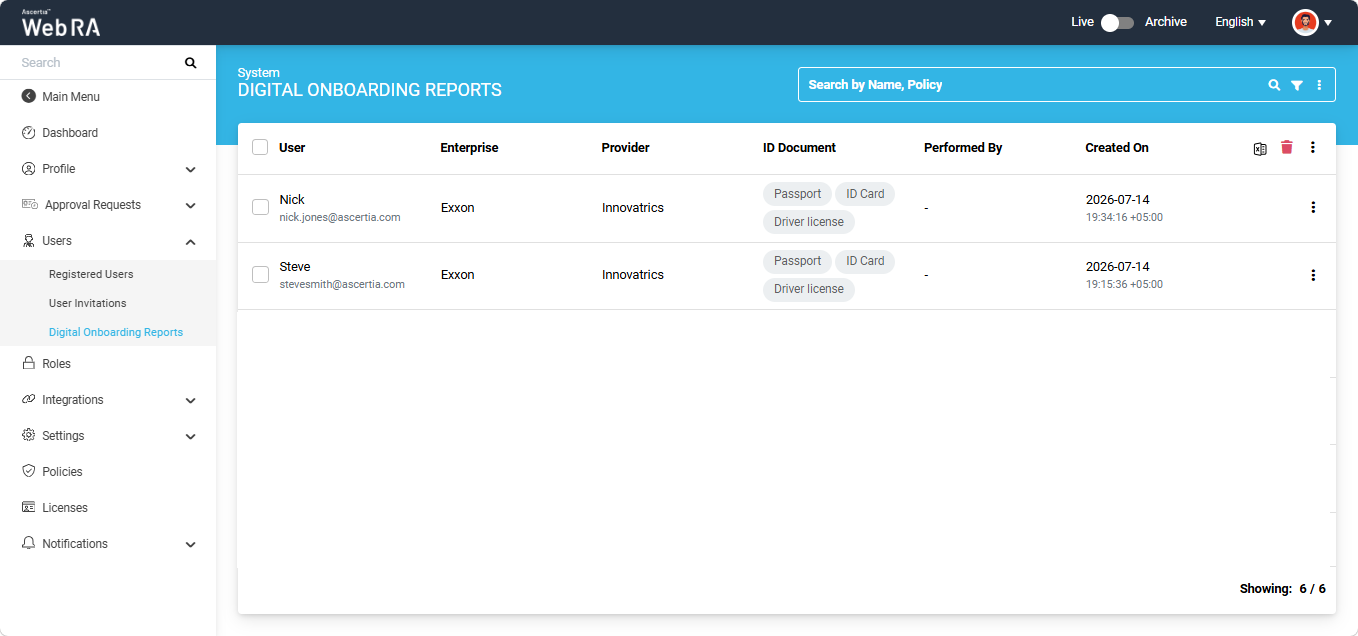Click email nick.jones@ascertia.com
The height and width of the screenshot is (636, 1358).
[340, 217]
